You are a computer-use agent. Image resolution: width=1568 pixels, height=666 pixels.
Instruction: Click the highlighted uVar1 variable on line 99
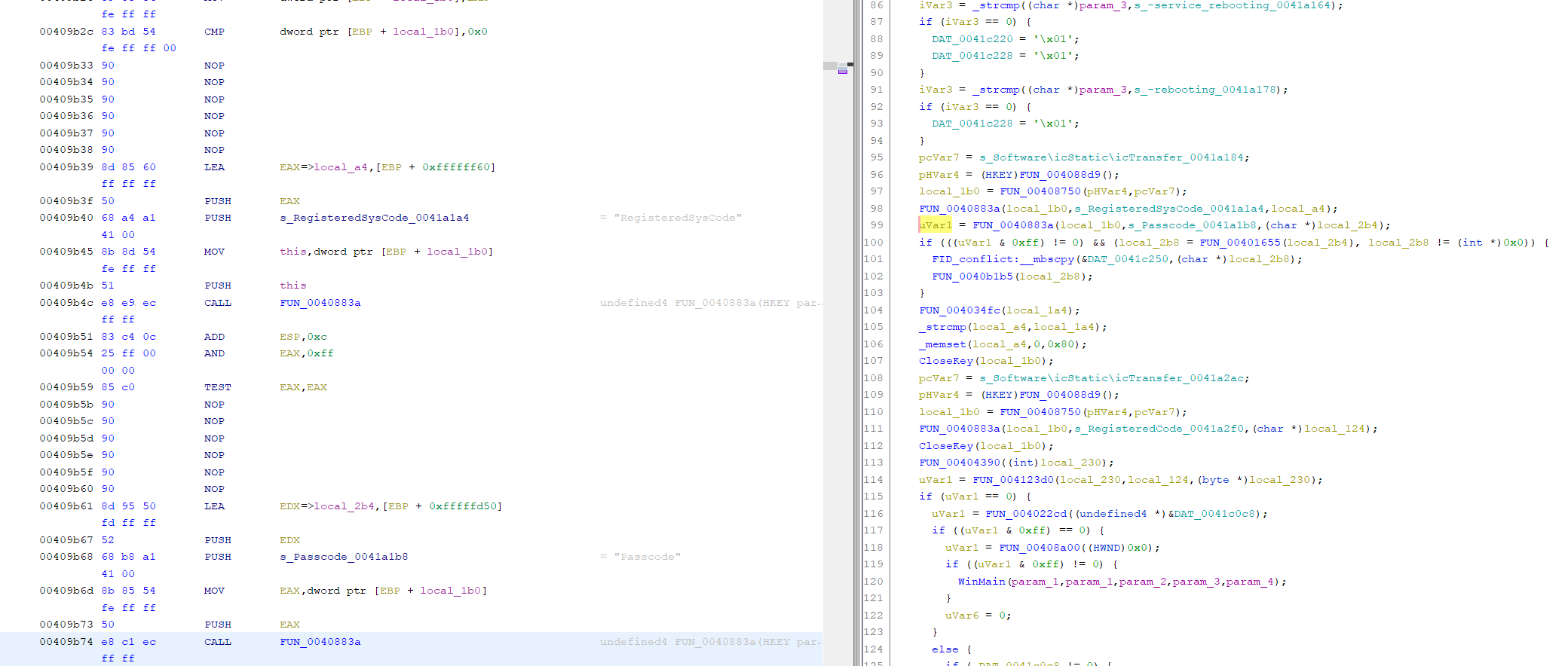[x=936, y=225]
